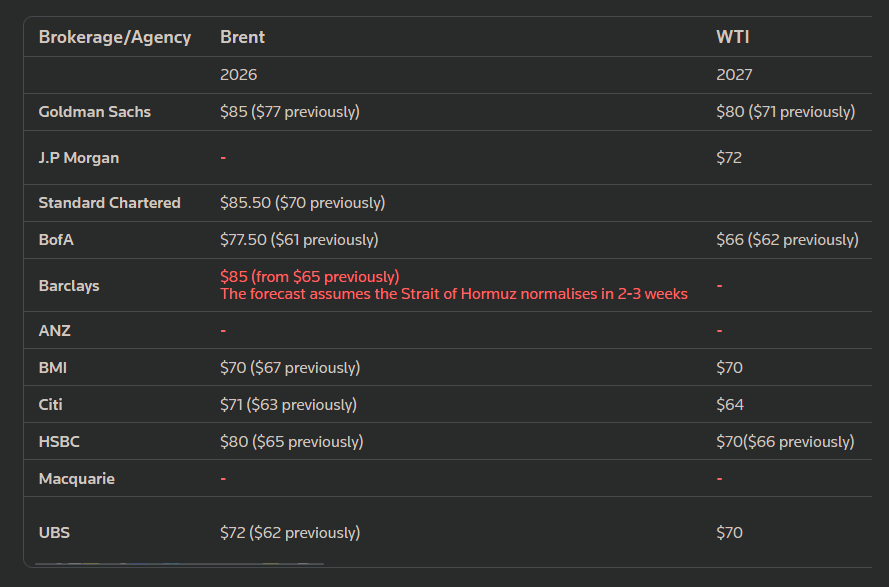Click Goldman Sachs WTI $80 forecast cell
This screenshot has width=889, height=587.
785,112
